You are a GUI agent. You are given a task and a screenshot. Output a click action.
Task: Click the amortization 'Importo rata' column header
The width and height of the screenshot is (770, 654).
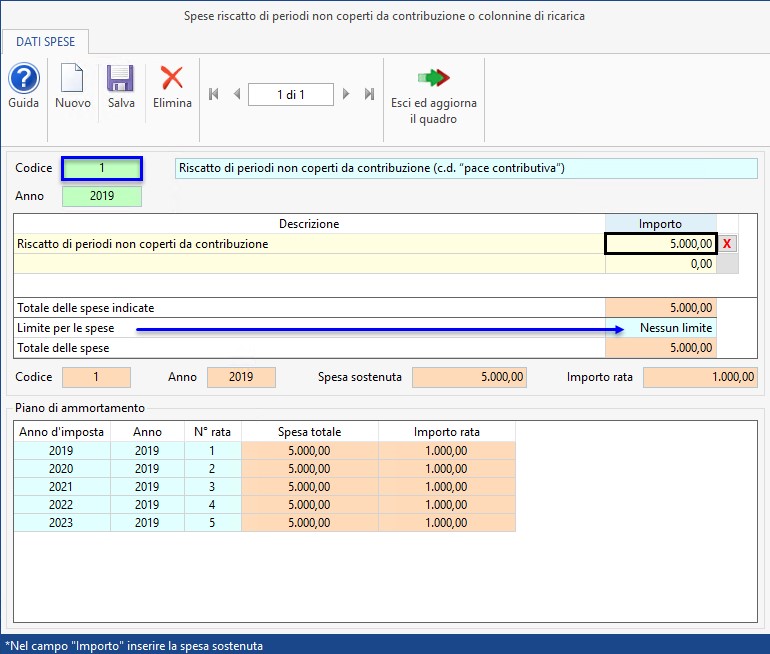447,432
